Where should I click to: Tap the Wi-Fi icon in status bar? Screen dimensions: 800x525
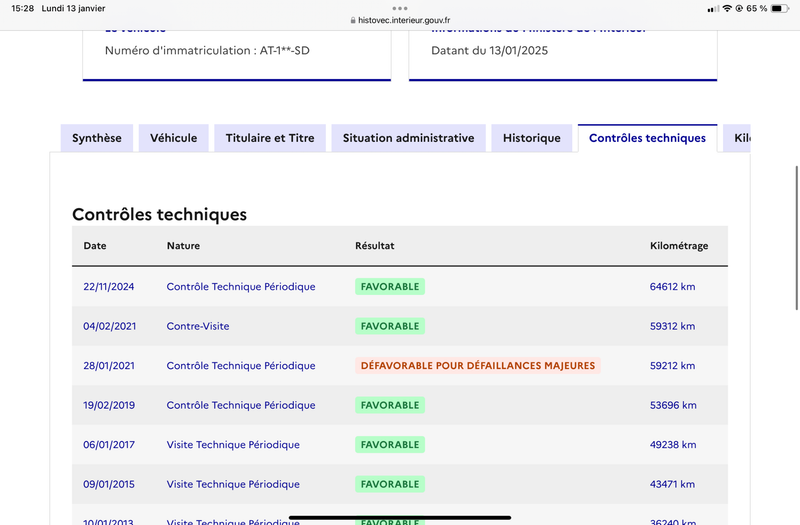pos(727,8)
